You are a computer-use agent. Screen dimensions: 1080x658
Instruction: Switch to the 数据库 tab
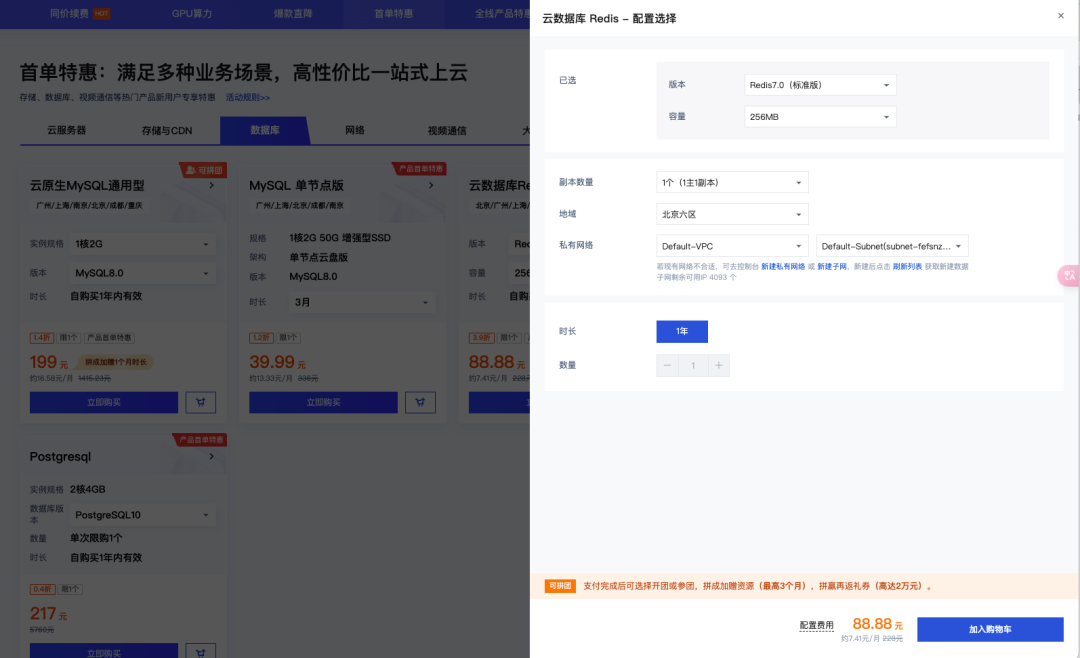(265, 130)
